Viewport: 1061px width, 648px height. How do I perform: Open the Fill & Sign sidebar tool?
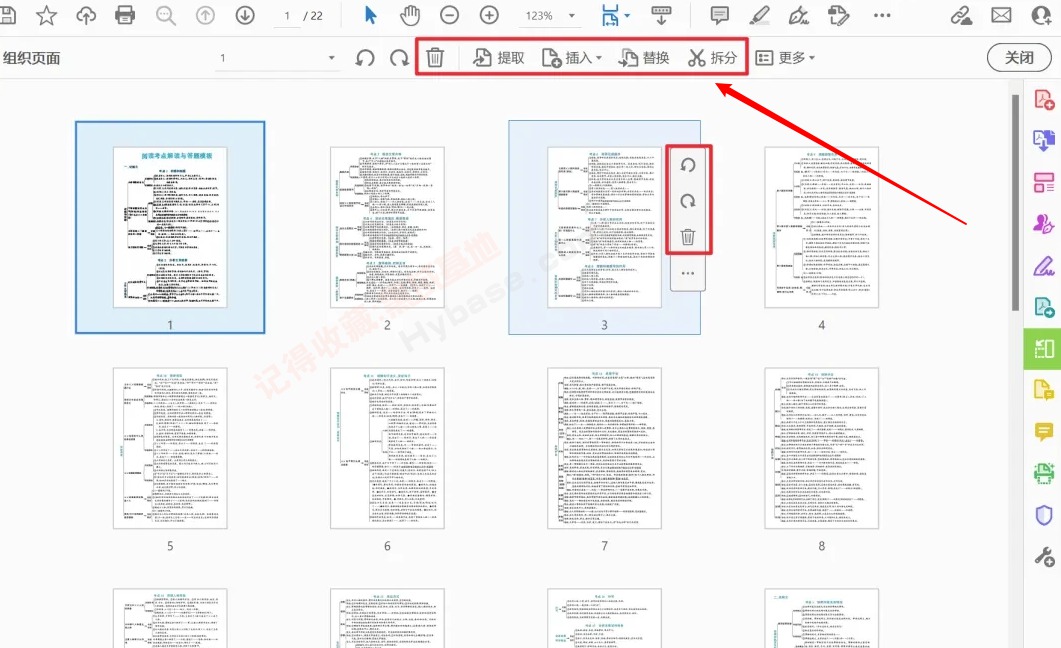tap(1043, 266)
